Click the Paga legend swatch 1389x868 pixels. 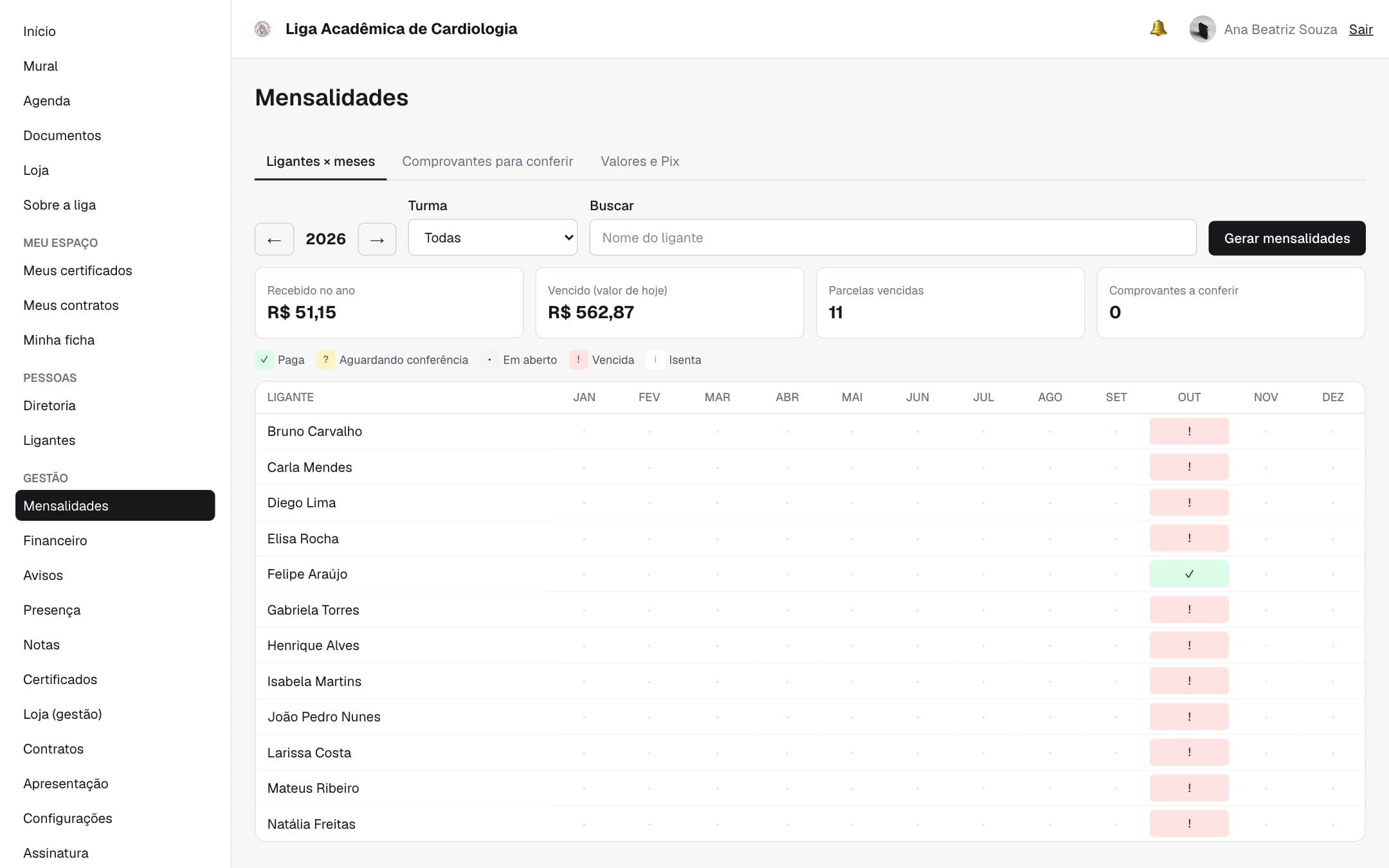click(x=264, y=360)
